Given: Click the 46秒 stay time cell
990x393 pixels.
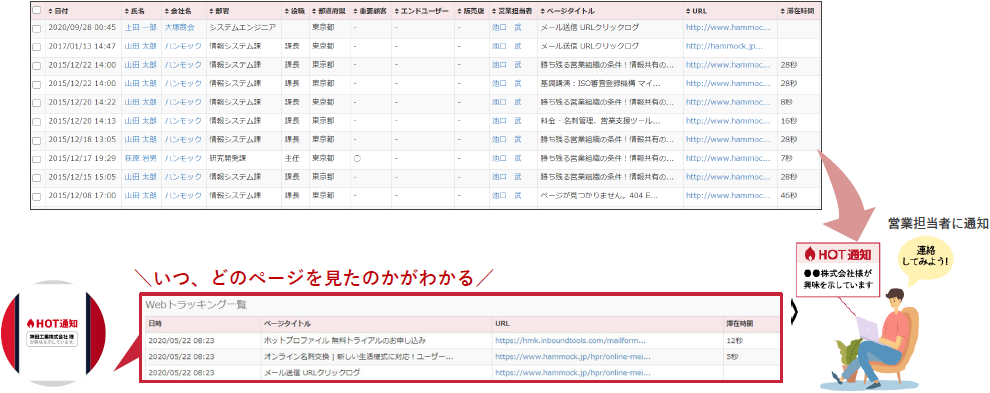Looking at the screenshot, I should pyautogui.click(x=789, y=195).
